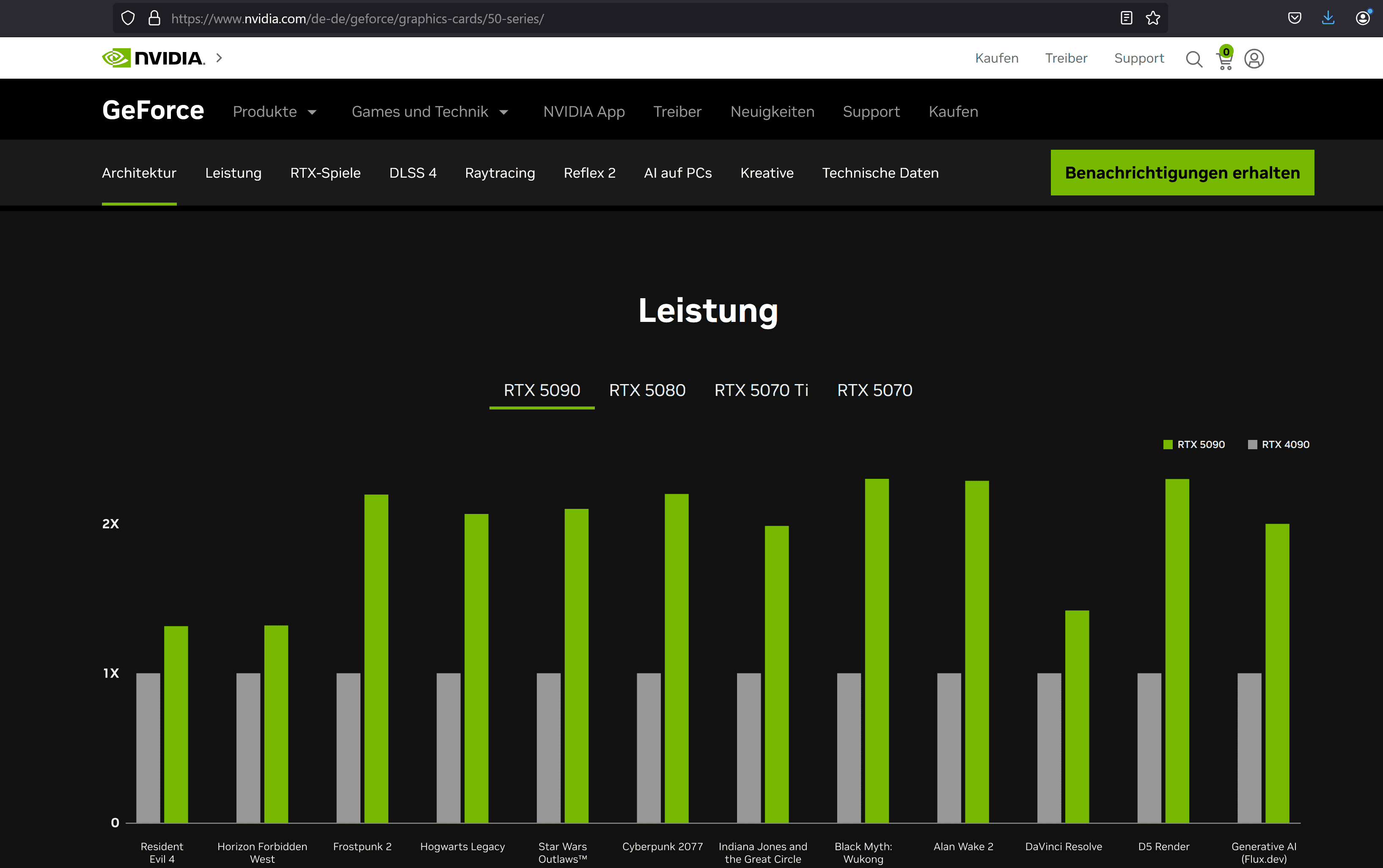This screenshot has width=1383, height=868.
Task: Switch to the RTX 5070 performance tab
Action: (874, 390)
